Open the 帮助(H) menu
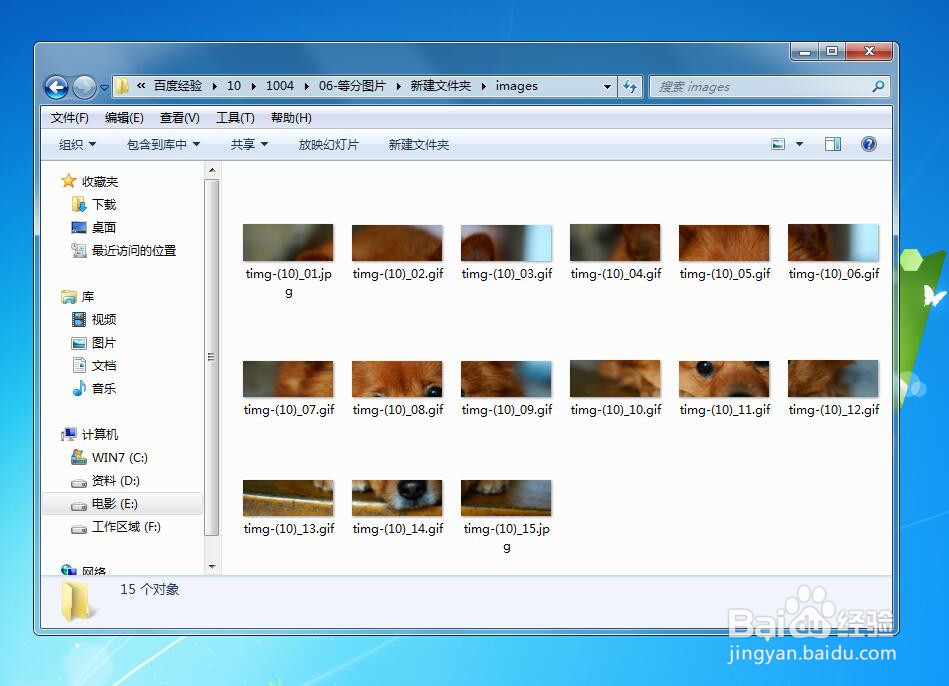The image size is (949, 686). point(291,117)
